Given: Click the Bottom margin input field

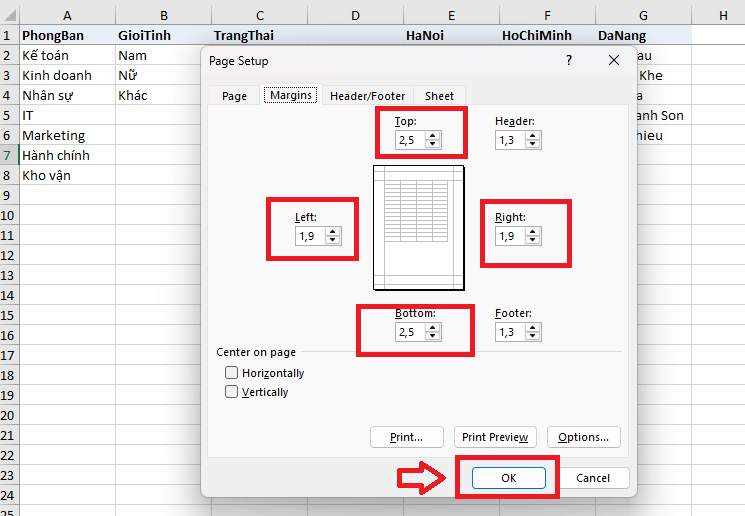Looking at the screenshot, I should pyautogui.click(x=411, y=332).
